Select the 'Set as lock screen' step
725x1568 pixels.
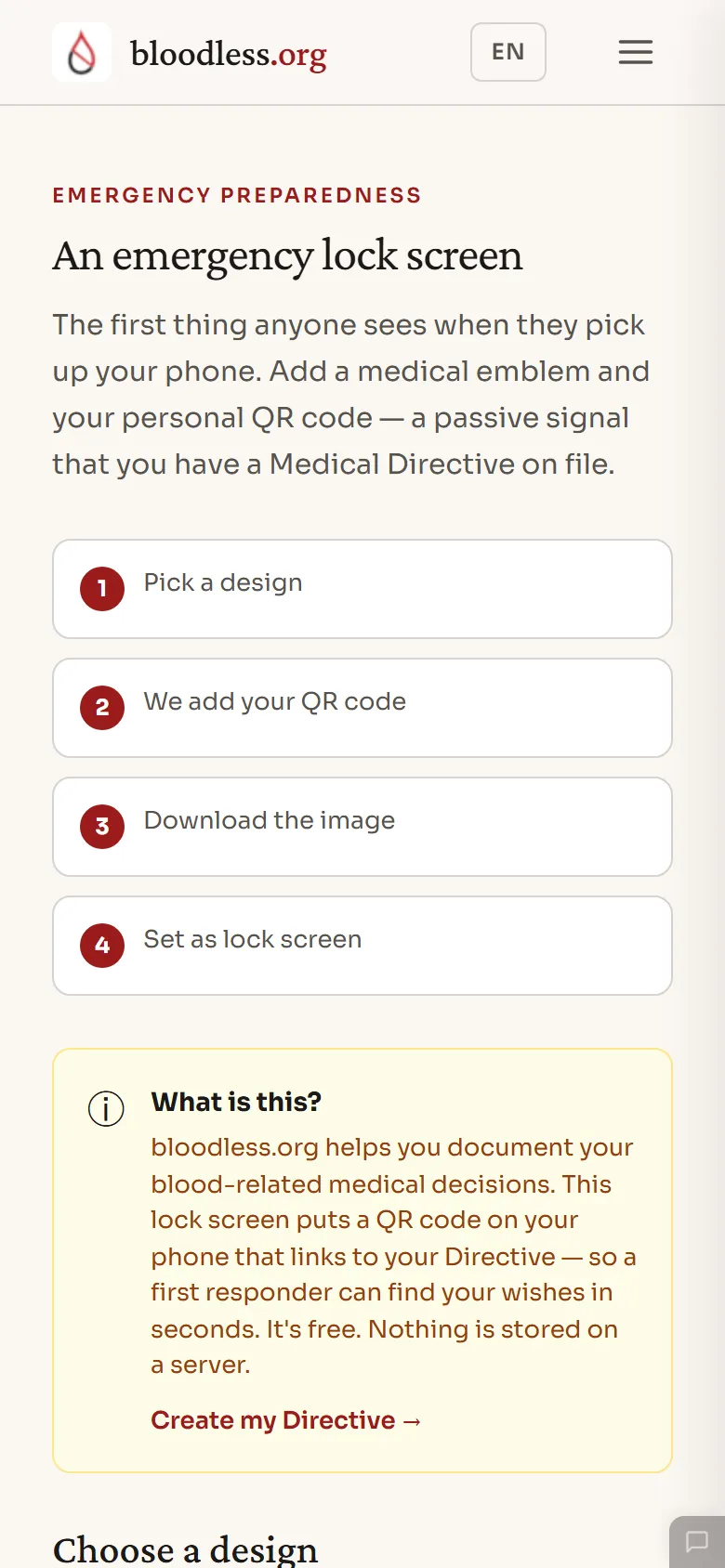pos(362,946)
